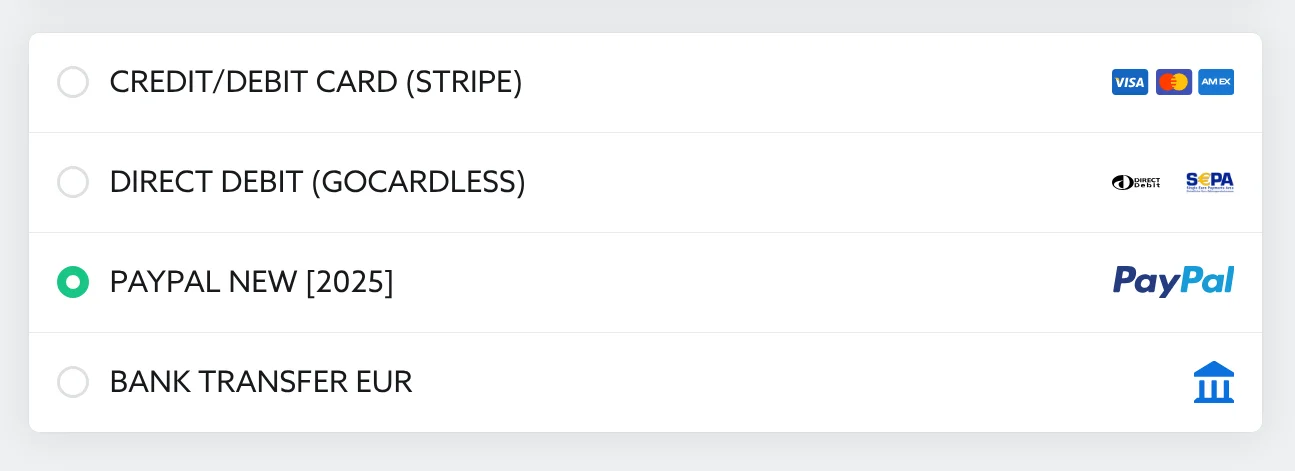This screenshot has height=471, width=1295.
Task: Click the PayPal brand logo
Action: (x=1173, y=281)
